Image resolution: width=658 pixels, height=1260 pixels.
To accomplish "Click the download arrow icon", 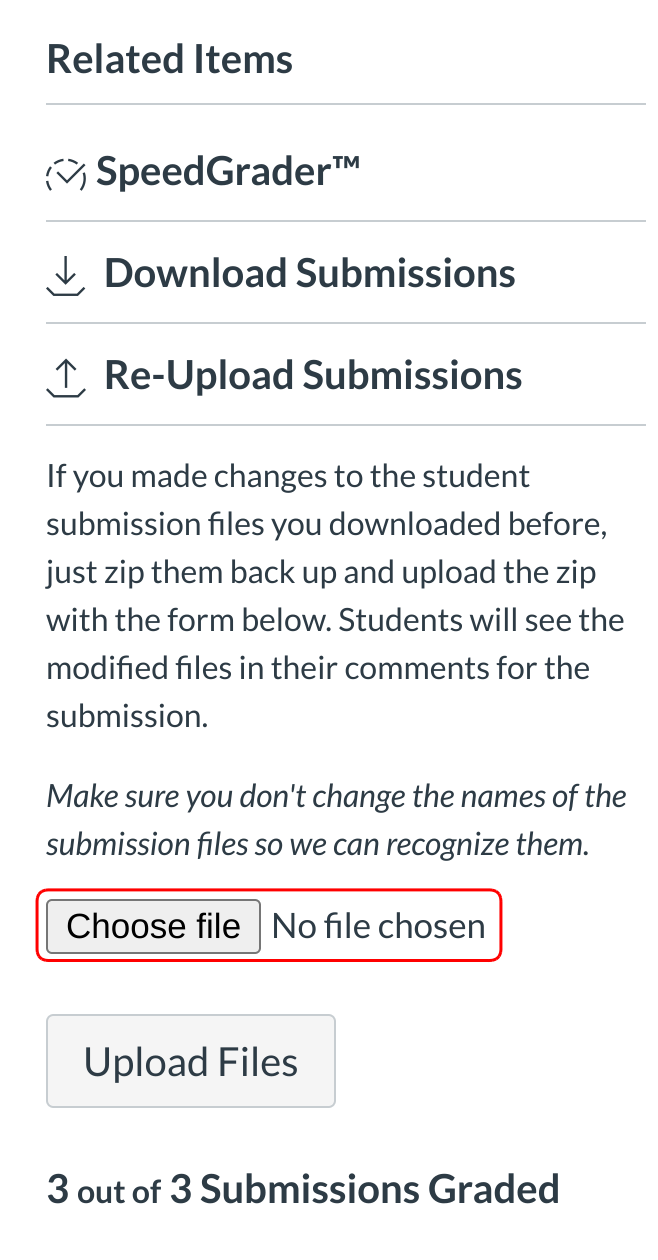I will [x=65, y=275].
